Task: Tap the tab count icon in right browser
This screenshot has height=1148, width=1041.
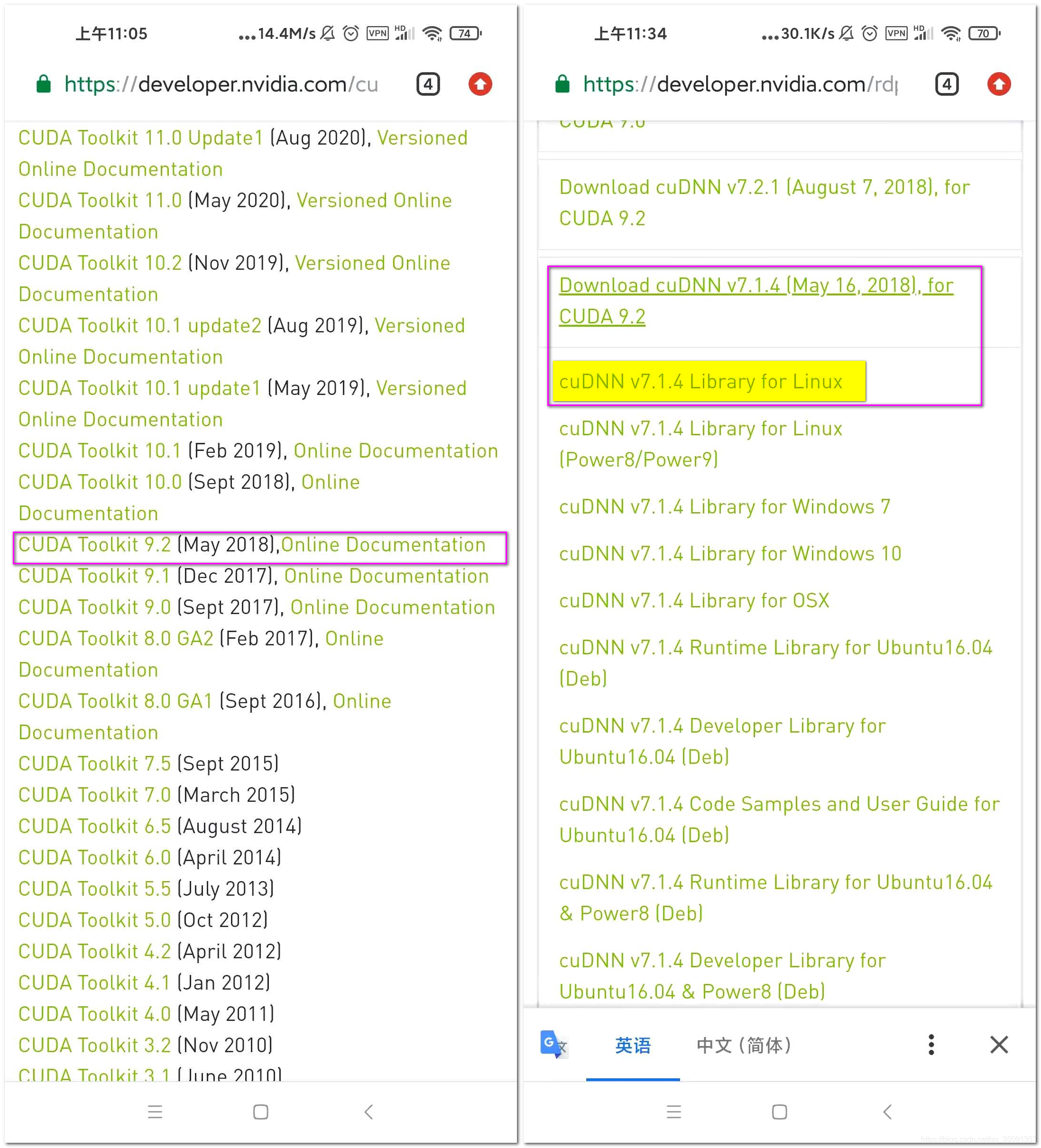Action: (947, 84)
